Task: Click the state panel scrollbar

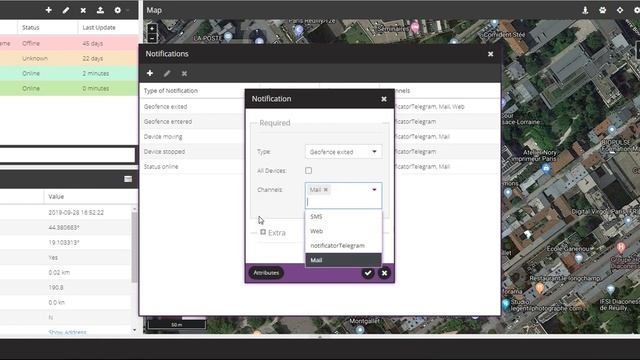Action: [x=134, y=246]
